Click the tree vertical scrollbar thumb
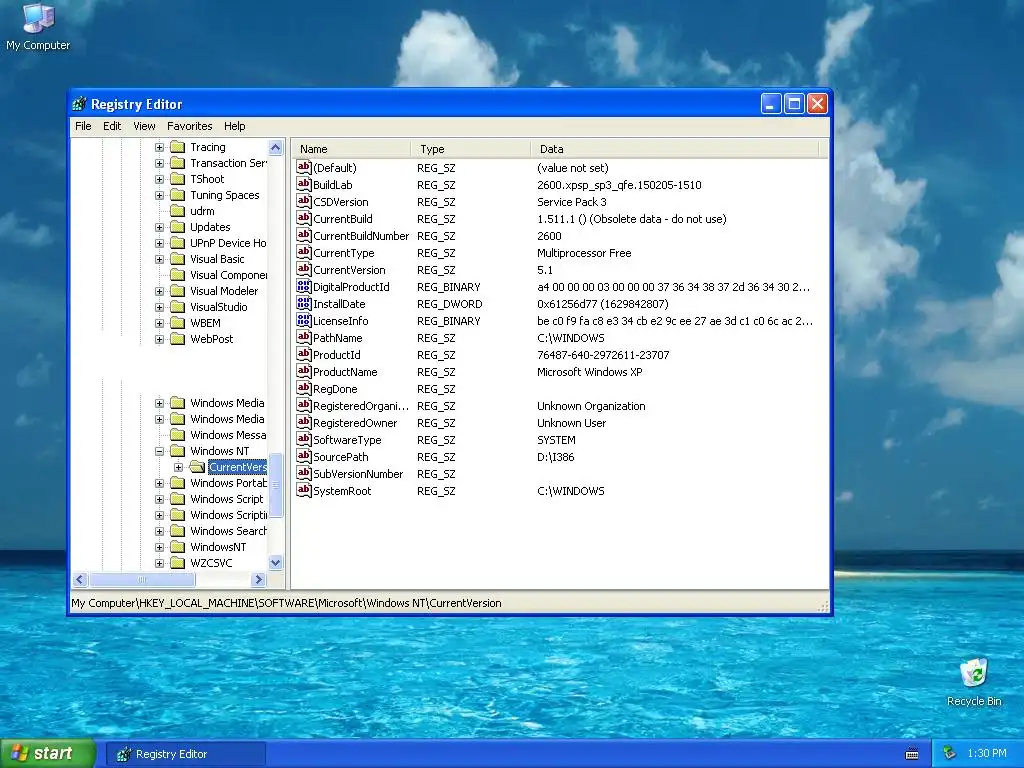 276,485
